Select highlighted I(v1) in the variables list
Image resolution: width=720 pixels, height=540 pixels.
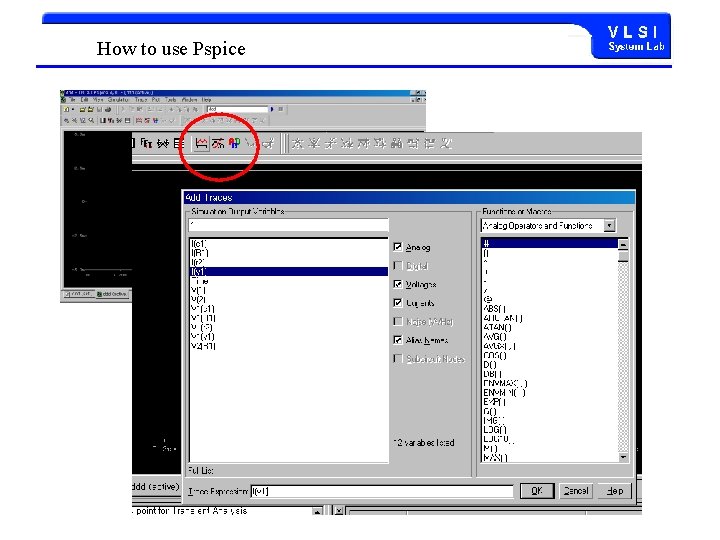(x=289, y=271)
